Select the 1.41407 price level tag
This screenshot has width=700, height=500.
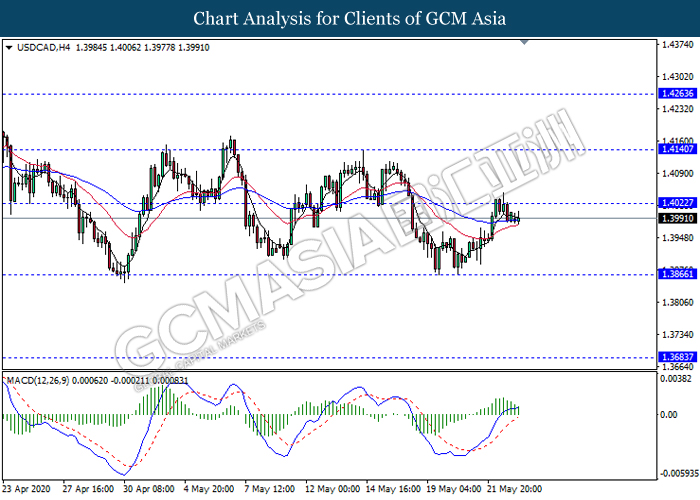pos(673,149)
